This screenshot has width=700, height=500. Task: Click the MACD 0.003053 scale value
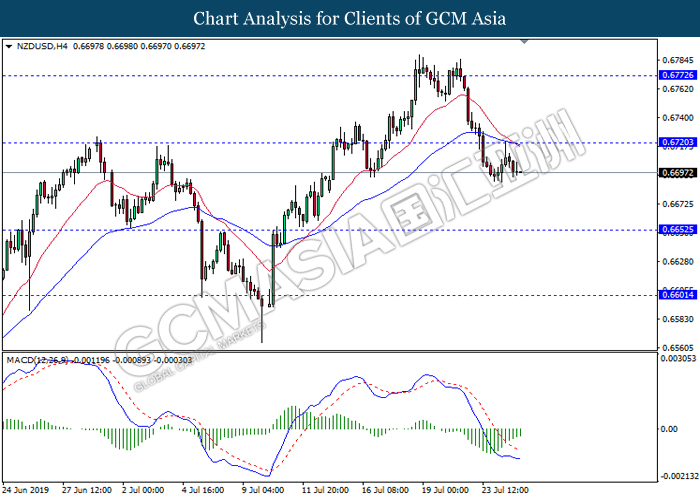pyautogui.click(x=678, y=358)
